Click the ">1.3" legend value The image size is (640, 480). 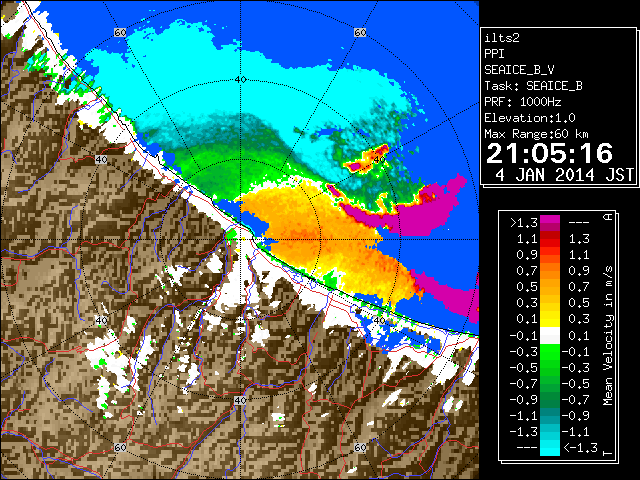click(x=524, y=223)
